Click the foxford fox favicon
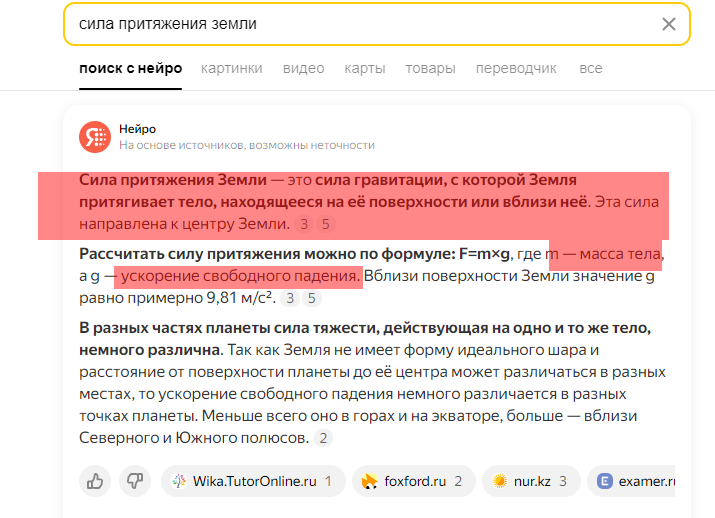Screen dimensions: 715x518 [370, 481]
